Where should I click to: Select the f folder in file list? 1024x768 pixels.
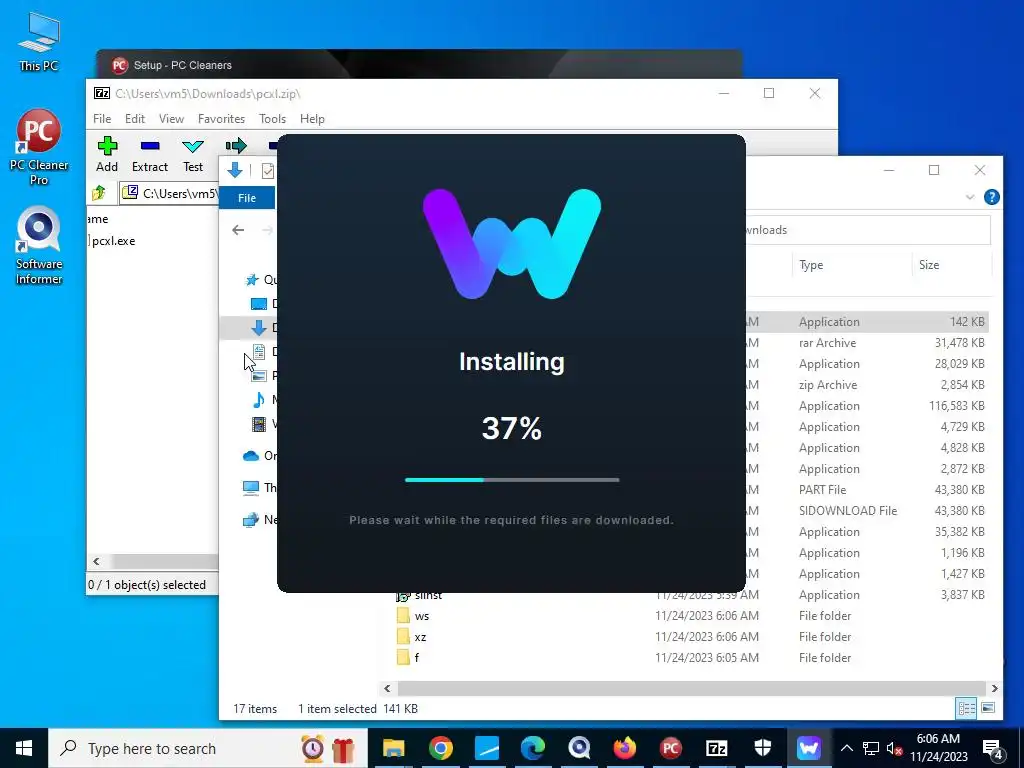click(417, 658)
